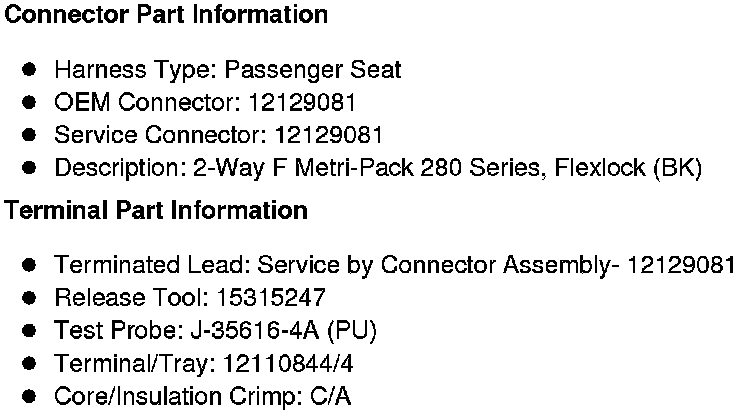Click the bullet beside Harness Type
This screenshot has width=752, height=416.
pyautogui.click(x=30, y=70)
